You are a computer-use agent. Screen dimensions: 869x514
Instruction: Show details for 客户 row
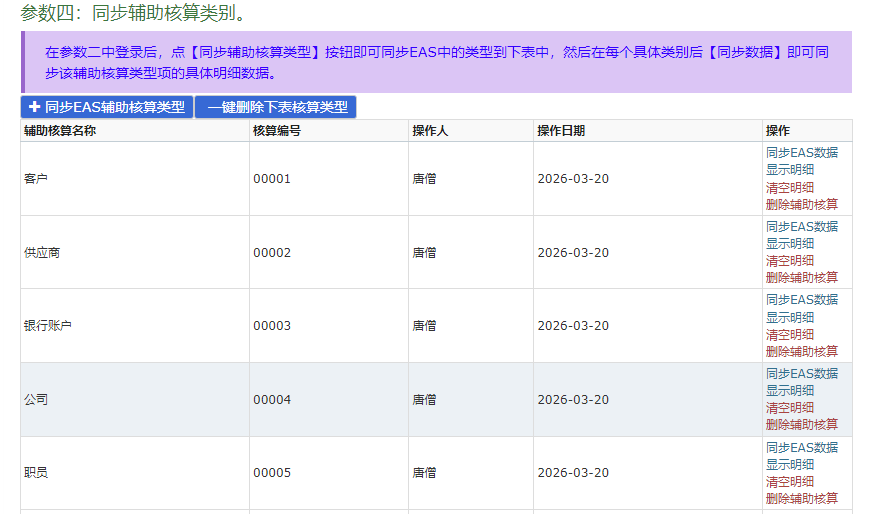click(789, 170)
